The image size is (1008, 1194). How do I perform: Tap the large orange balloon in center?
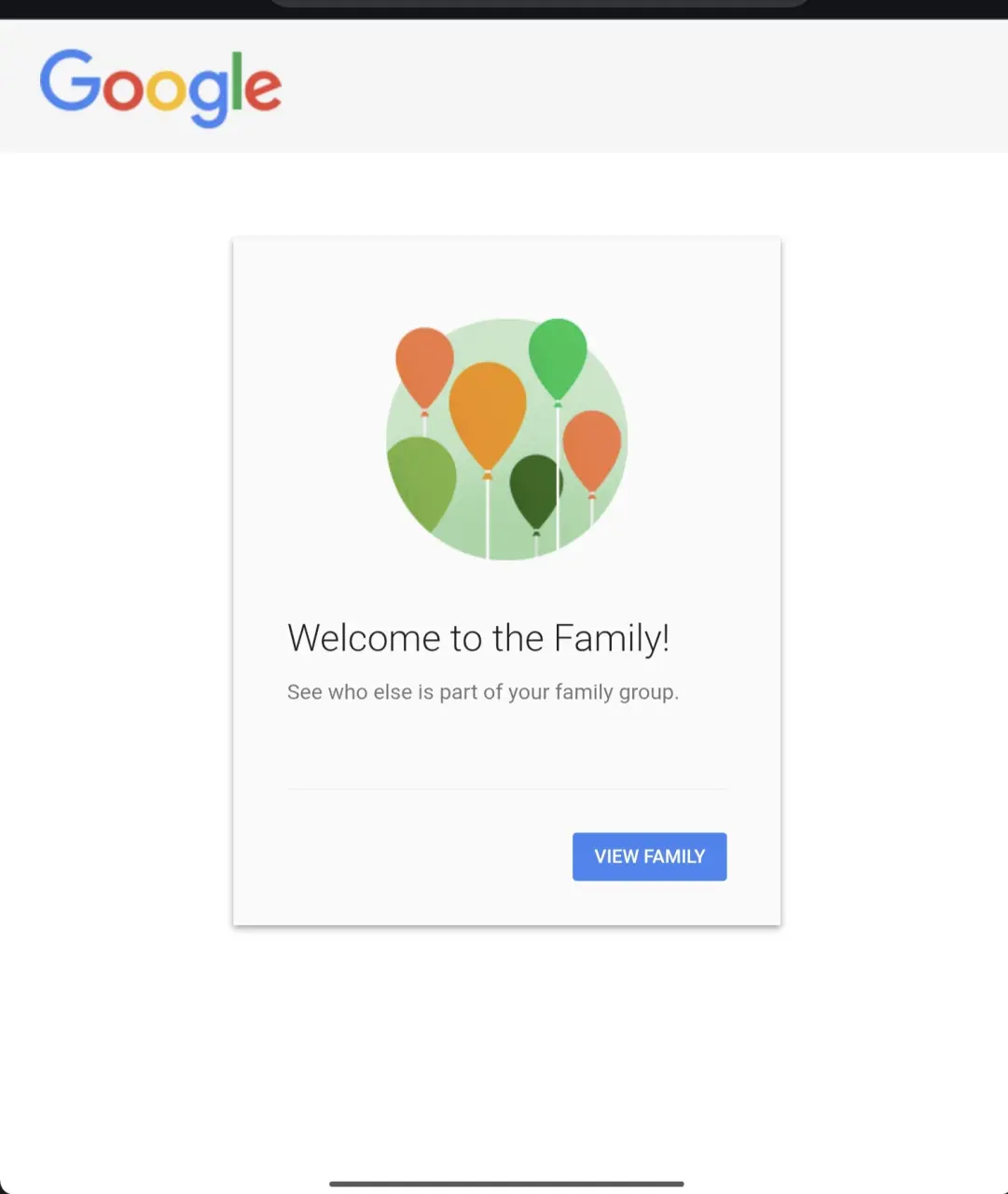coord(488,417)
